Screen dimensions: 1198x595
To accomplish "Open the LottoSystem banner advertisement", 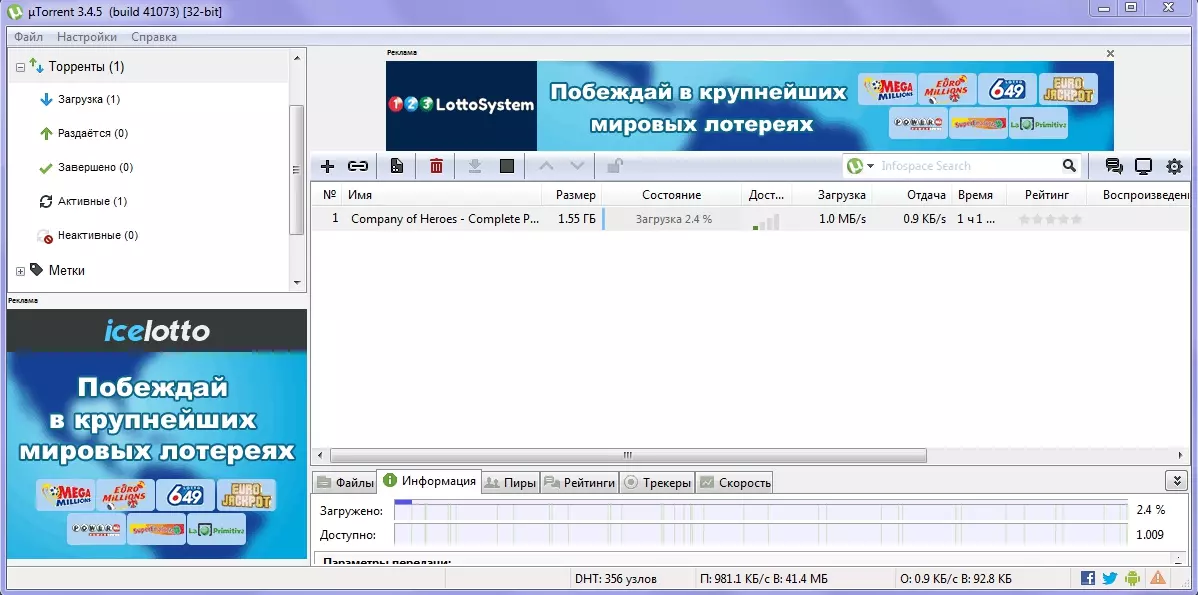I will [x=750, y=106].
